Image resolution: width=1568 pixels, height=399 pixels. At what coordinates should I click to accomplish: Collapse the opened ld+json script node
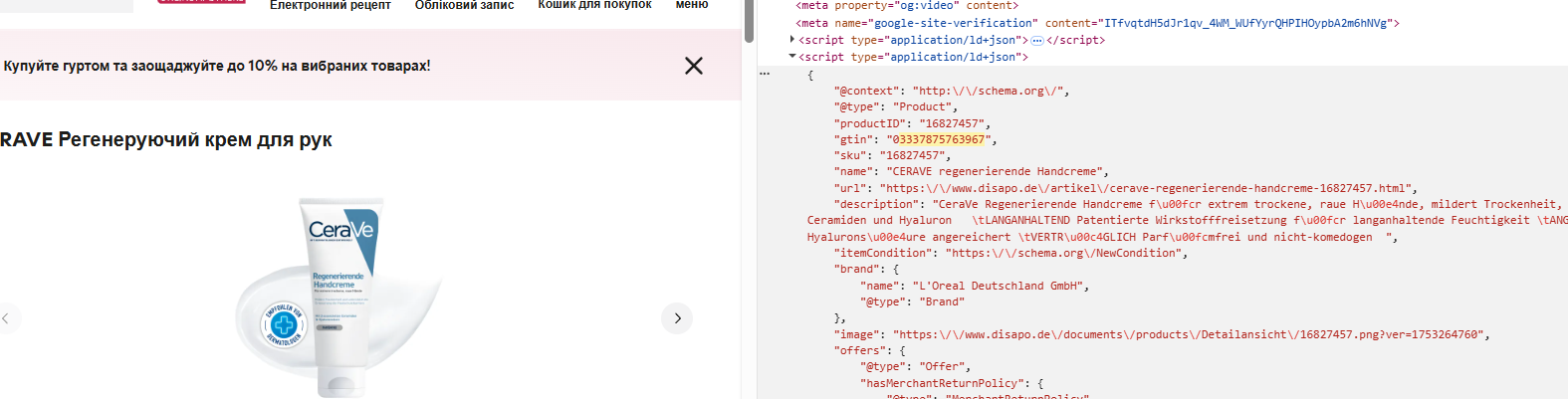[x=792, y=57]
